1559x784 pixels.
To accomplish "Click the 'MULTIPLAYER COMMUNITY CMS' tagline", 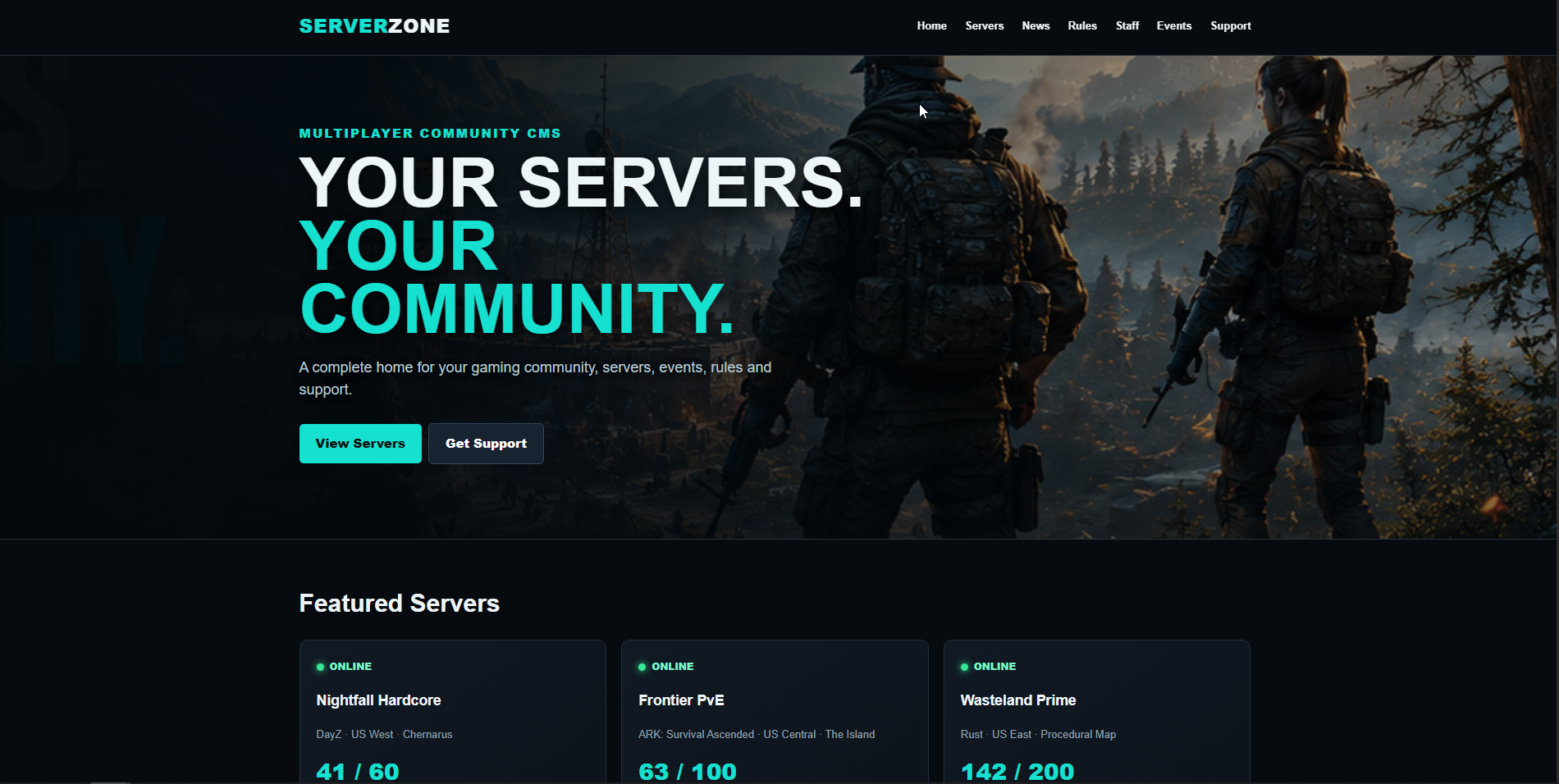I will [430, 134].
